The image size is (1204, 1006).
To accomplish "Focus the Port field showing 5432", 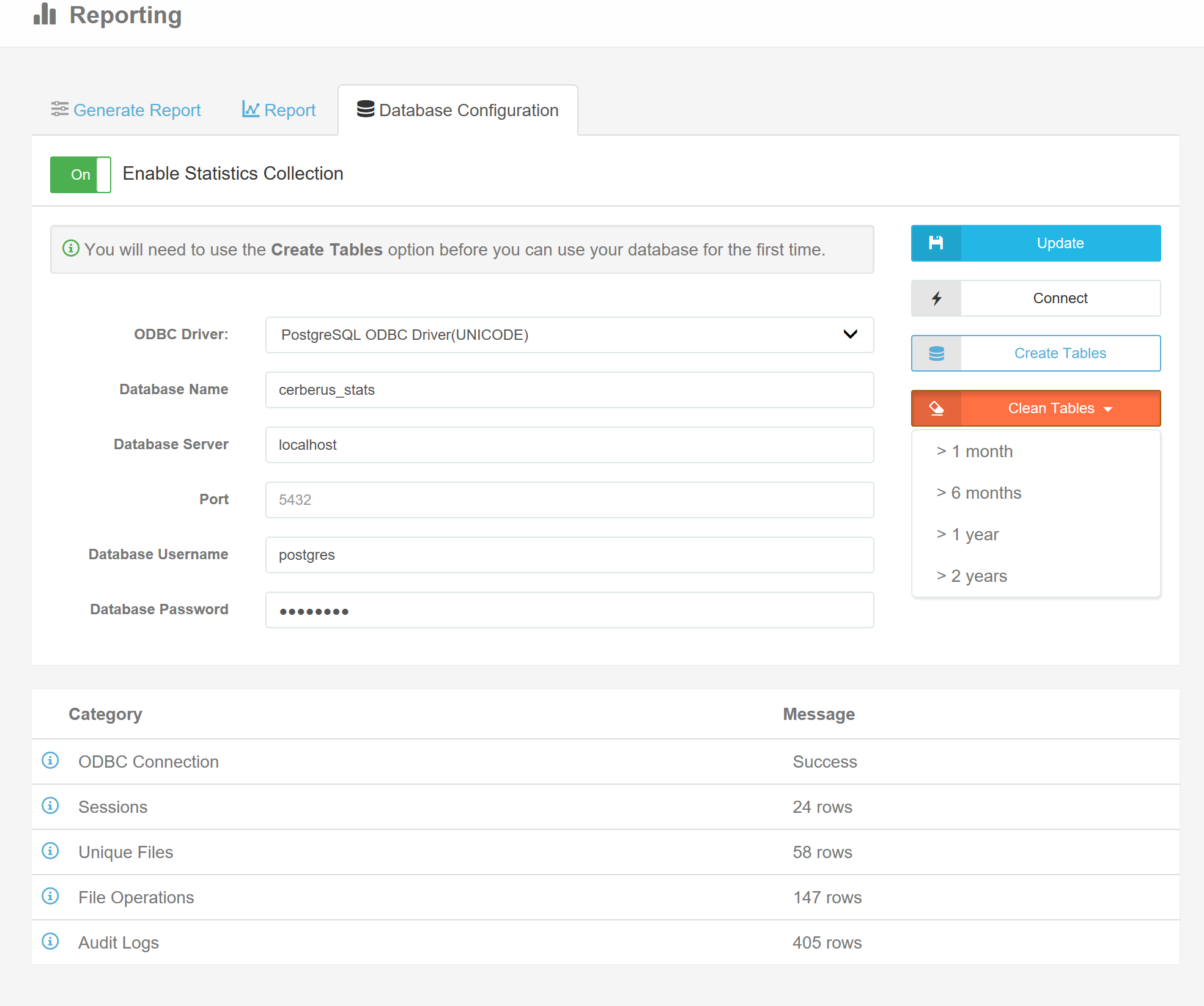I will tap(569, 500).
